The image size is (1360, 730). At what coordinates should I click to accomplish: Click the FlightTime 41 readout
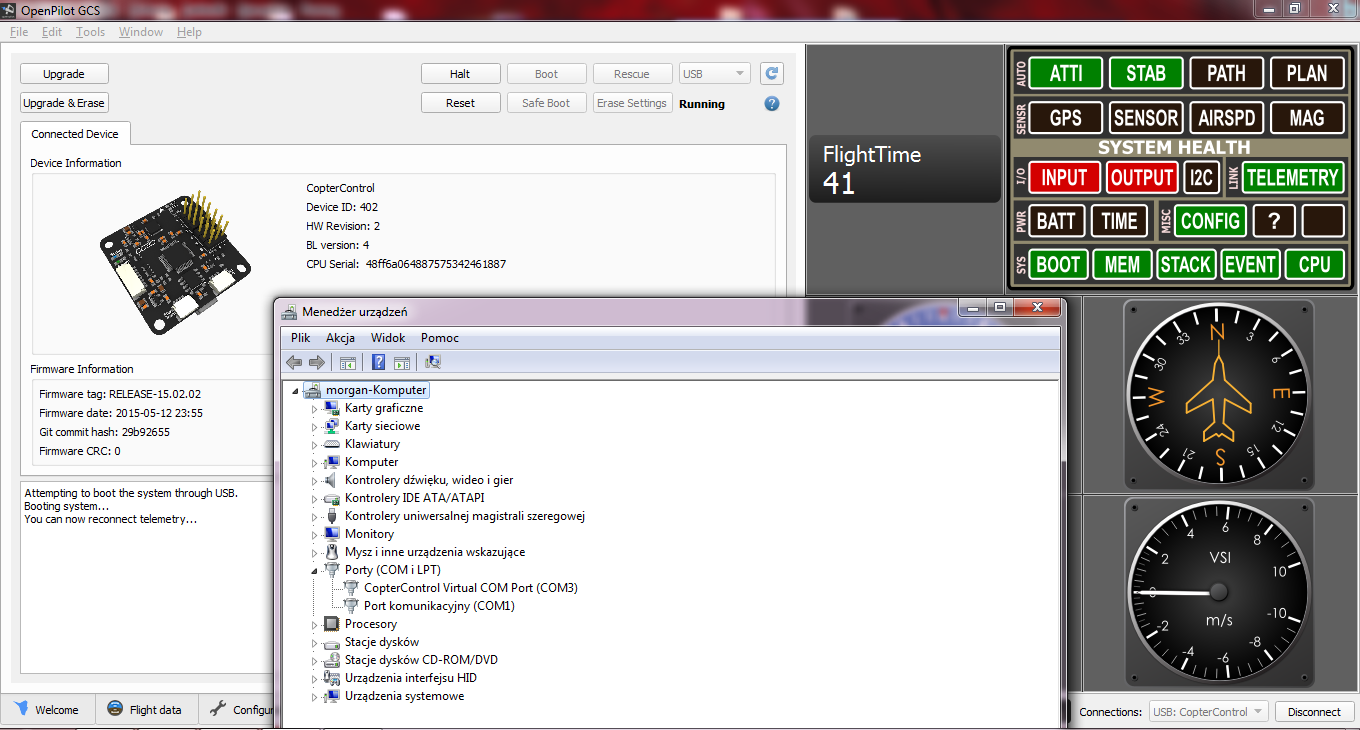904,169
